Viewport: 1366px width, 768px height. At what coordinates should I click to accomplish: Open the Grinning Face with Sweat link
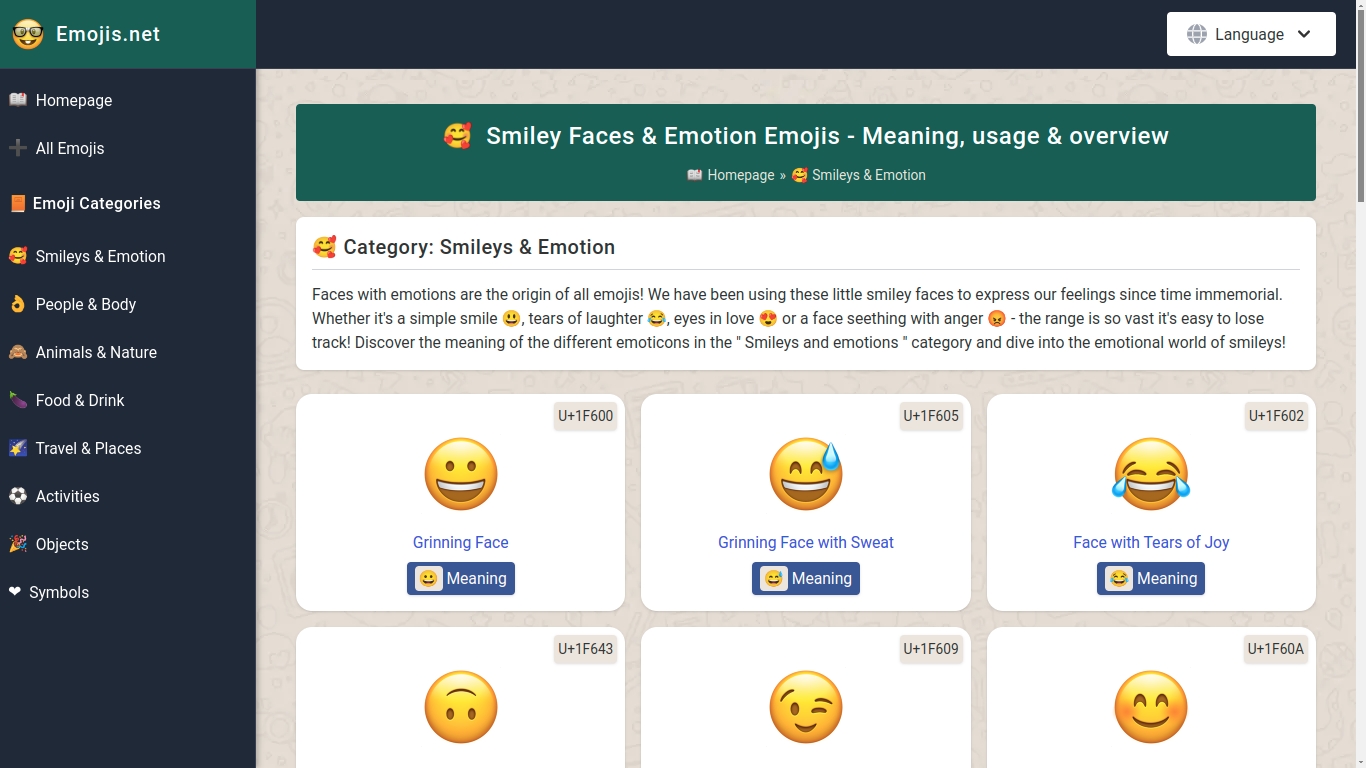pyautogui.click(x=806, y=542)
